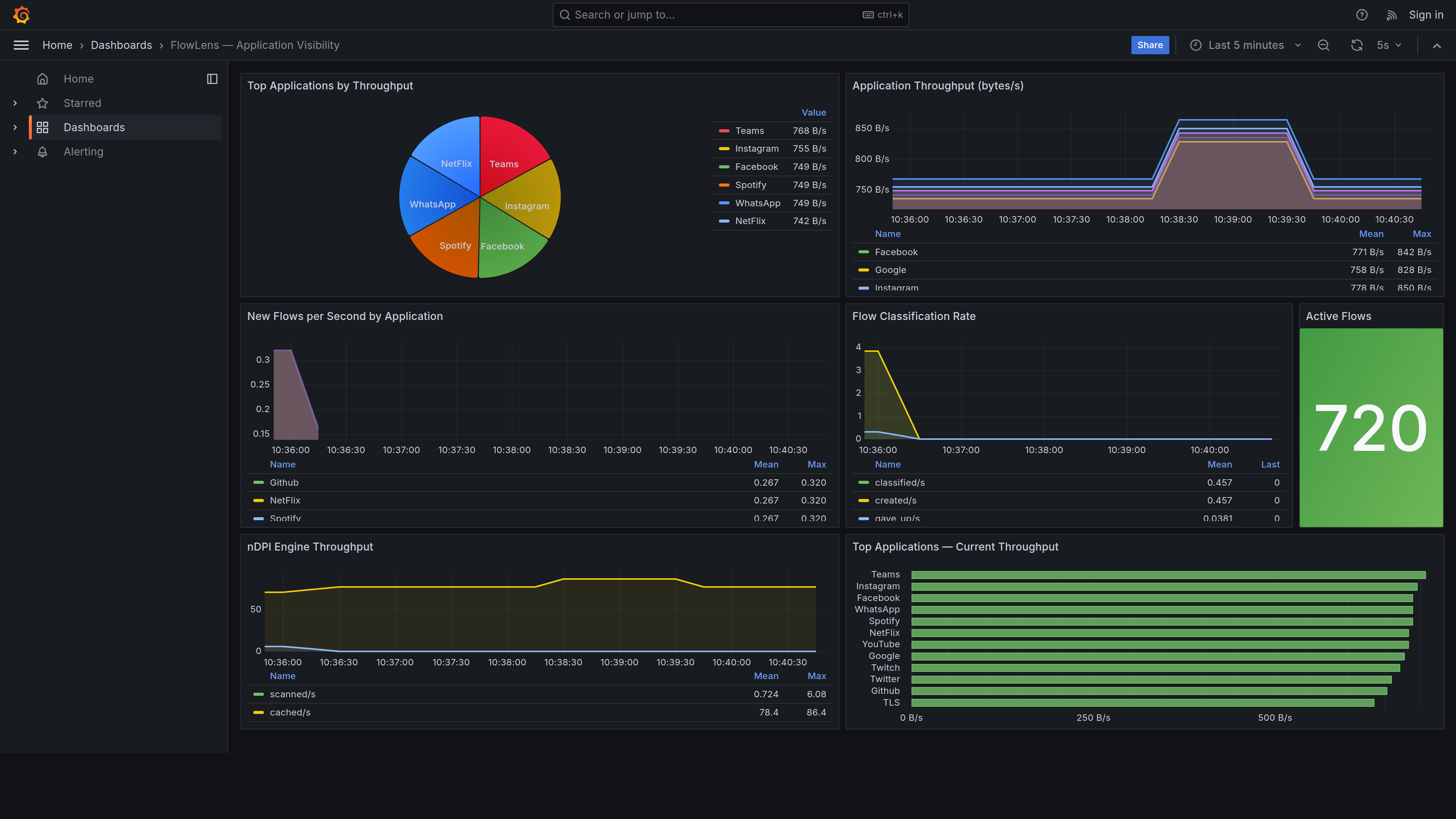The image size is (1456, 819).
Task: Refresh the dashboard with the refresh icon
Action: (1357, 45)
